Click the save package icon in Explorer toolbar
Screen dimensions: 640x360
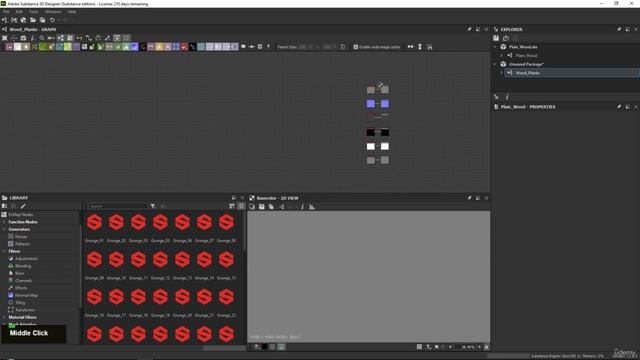click(x=496, y=38)
